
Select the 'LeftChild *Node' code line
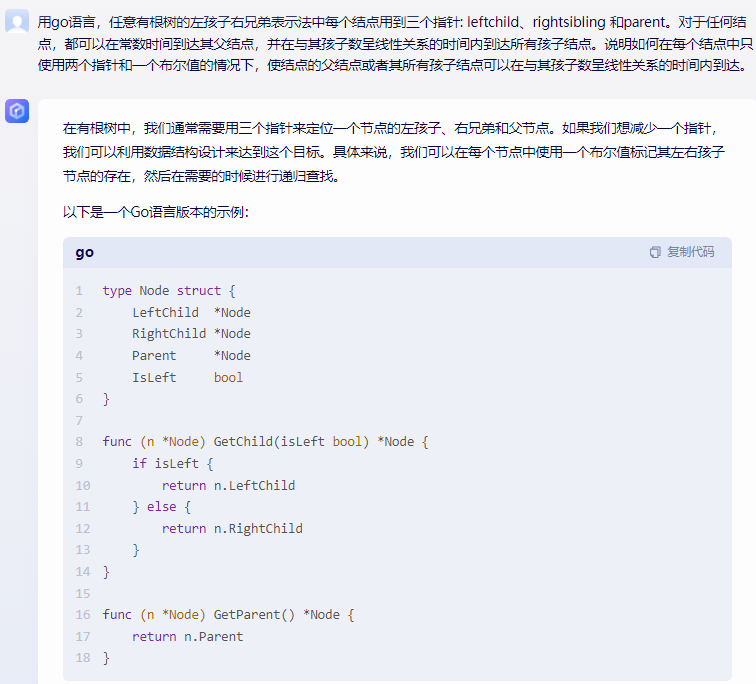191,312
